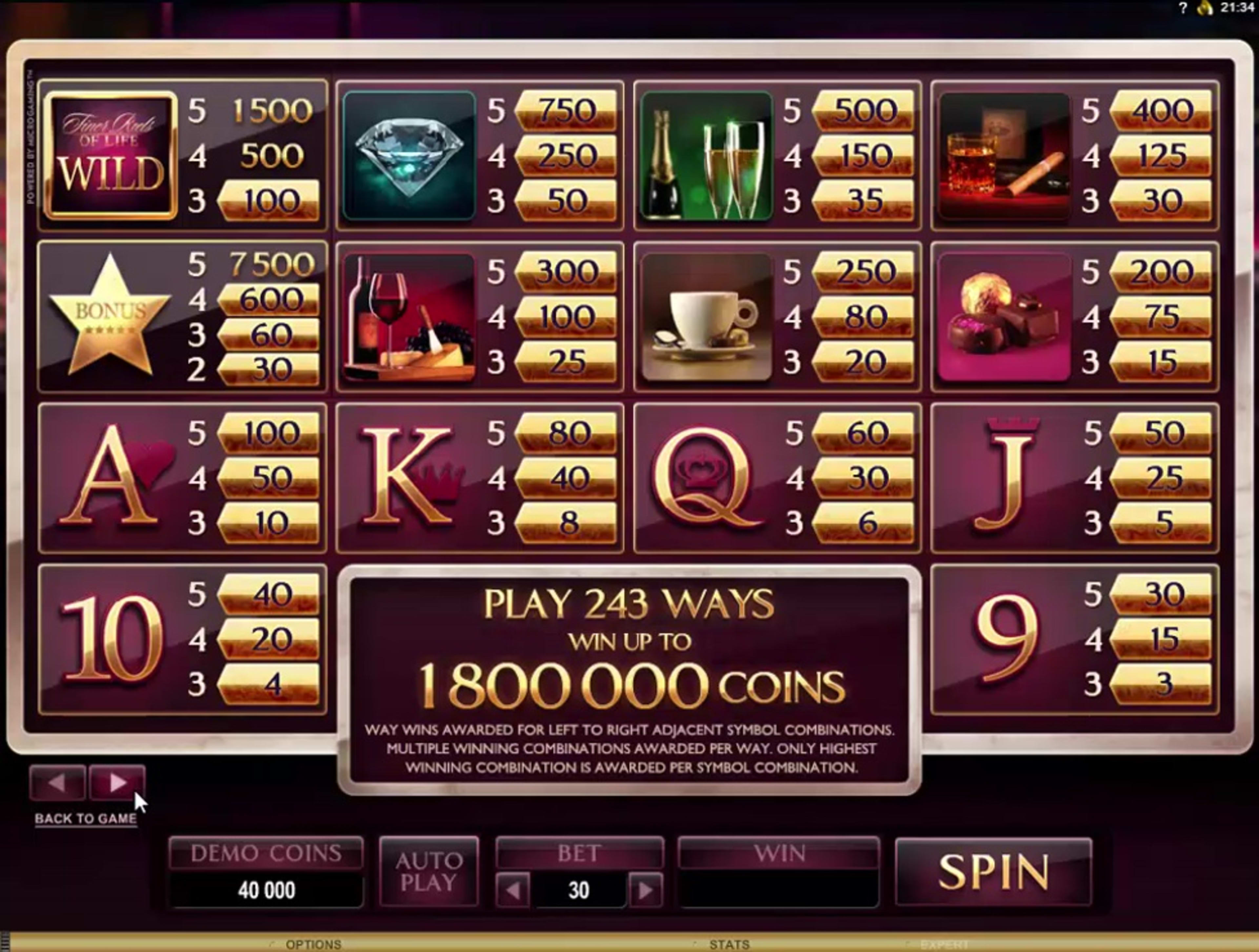Click the Wild symbol icon
Viewport: 1259px width, 952px height.
pos(110,155)
